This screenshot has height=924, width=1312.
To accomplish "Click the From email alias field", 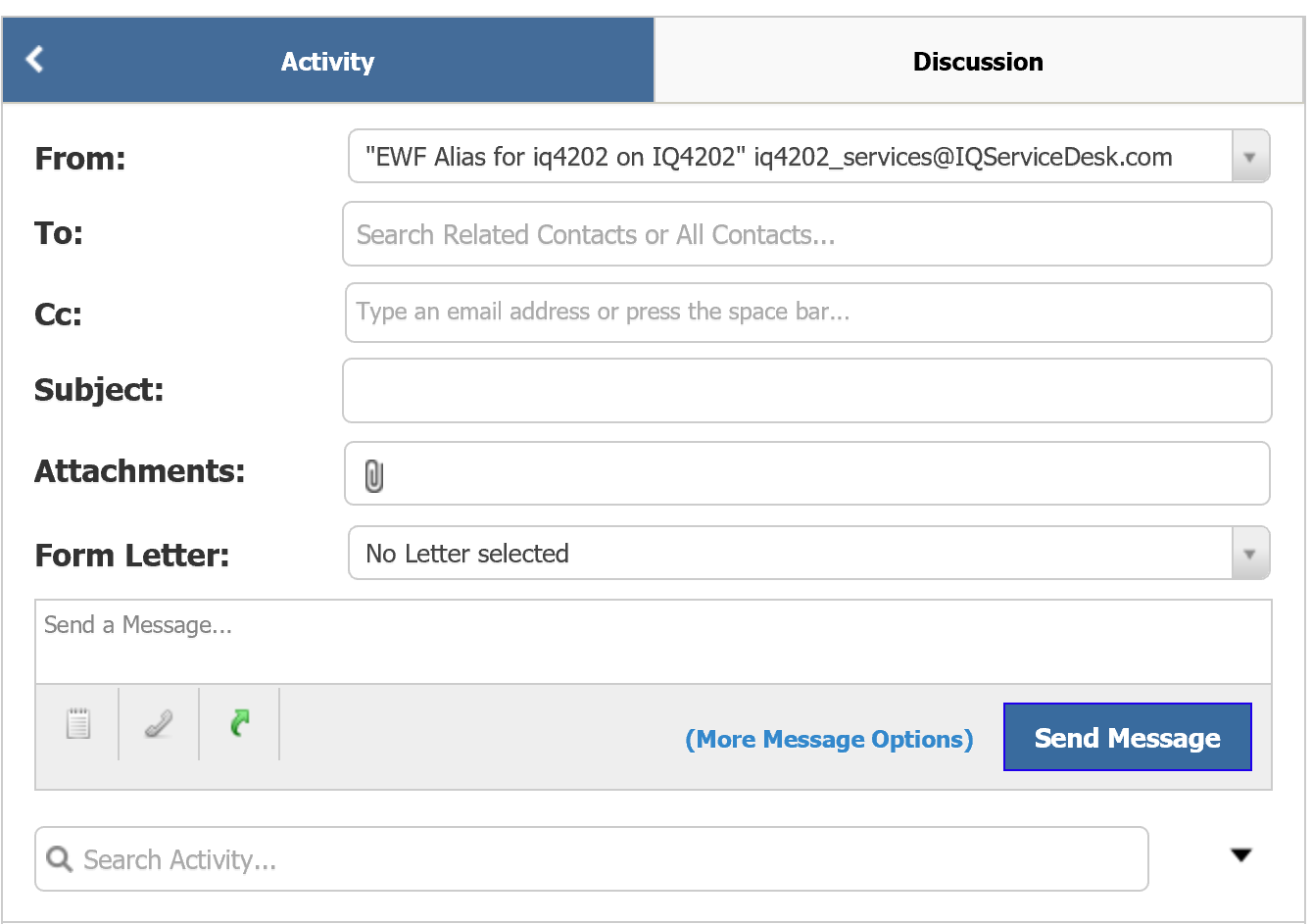I will [x=809, y=157].
